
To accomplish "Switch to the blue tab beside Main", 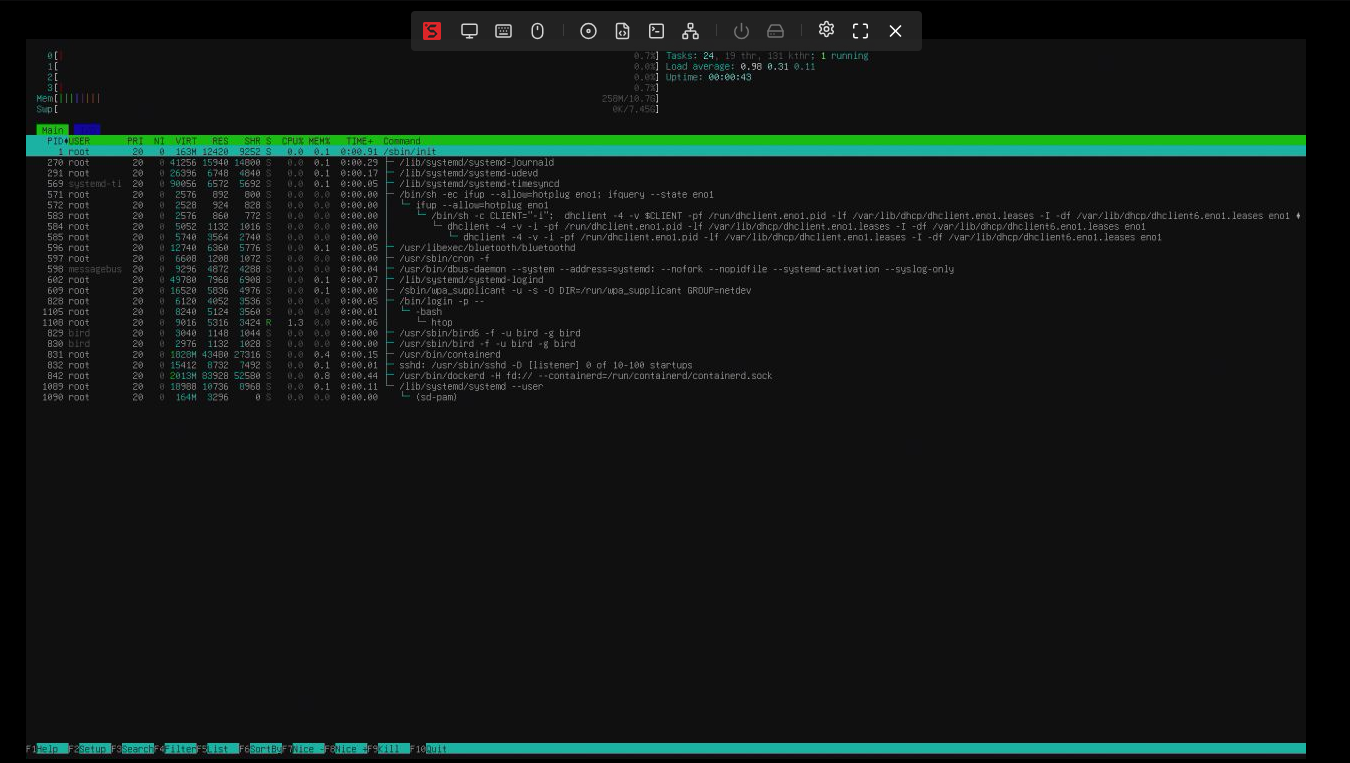I will 87,130.
